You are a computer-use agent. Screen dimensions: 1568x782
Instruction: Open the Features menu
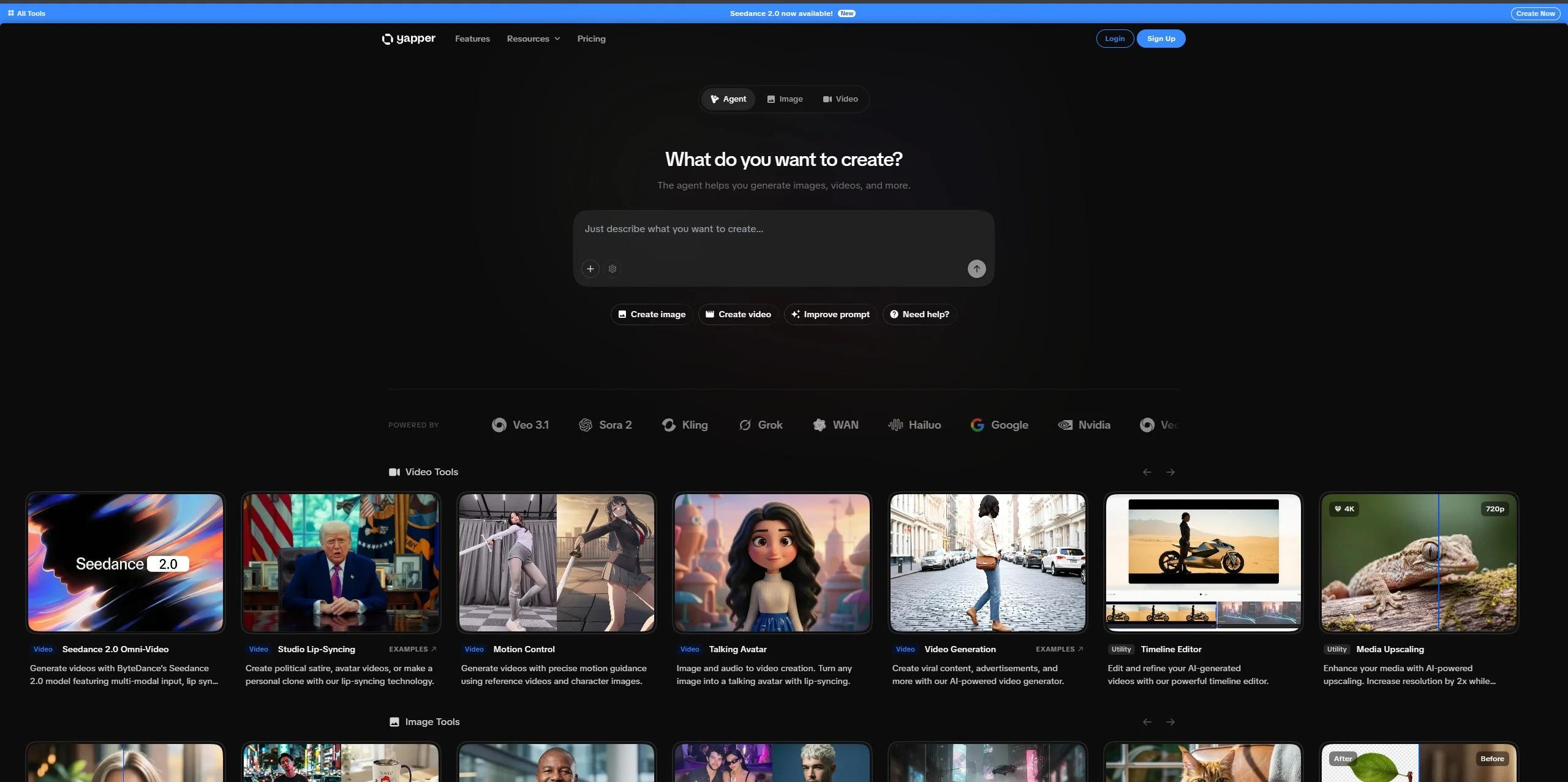tap(472, 39)
